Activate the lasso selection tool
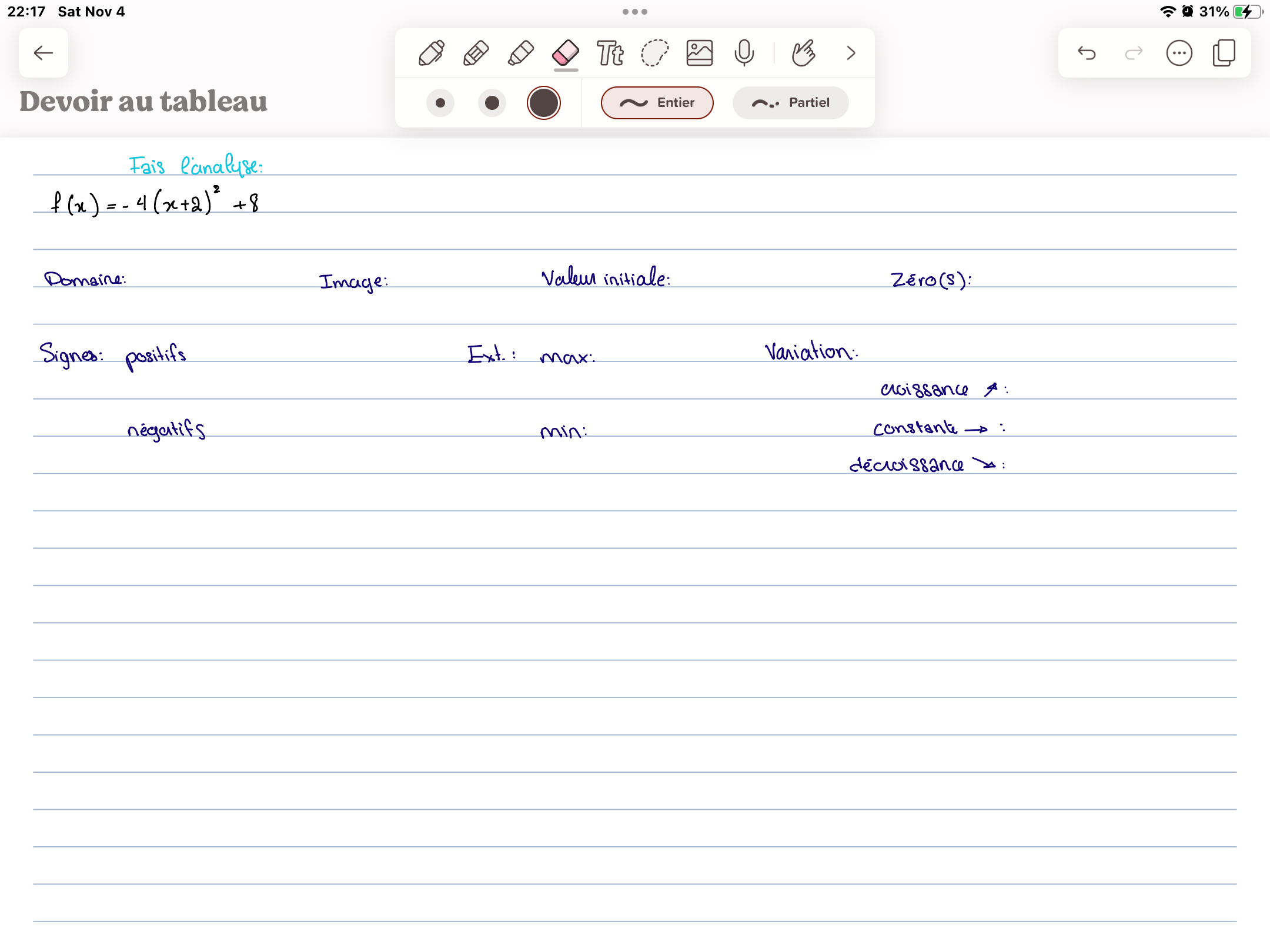The image size is (1270, 952). point(654,53)
